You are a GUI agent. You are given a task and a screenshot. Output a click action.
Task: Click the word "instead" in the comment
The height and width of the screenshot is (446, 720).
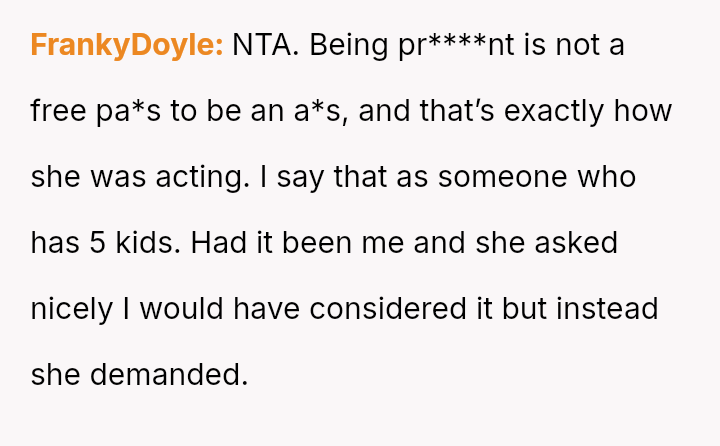click(607, 308)
